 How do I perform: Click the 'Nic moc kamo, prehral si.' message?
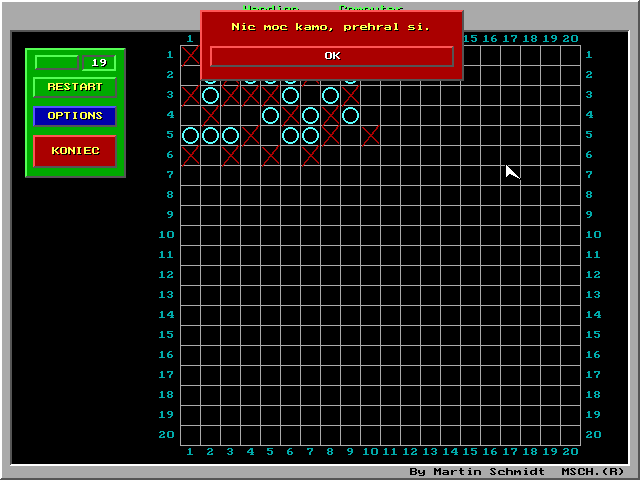pos(331,27)
